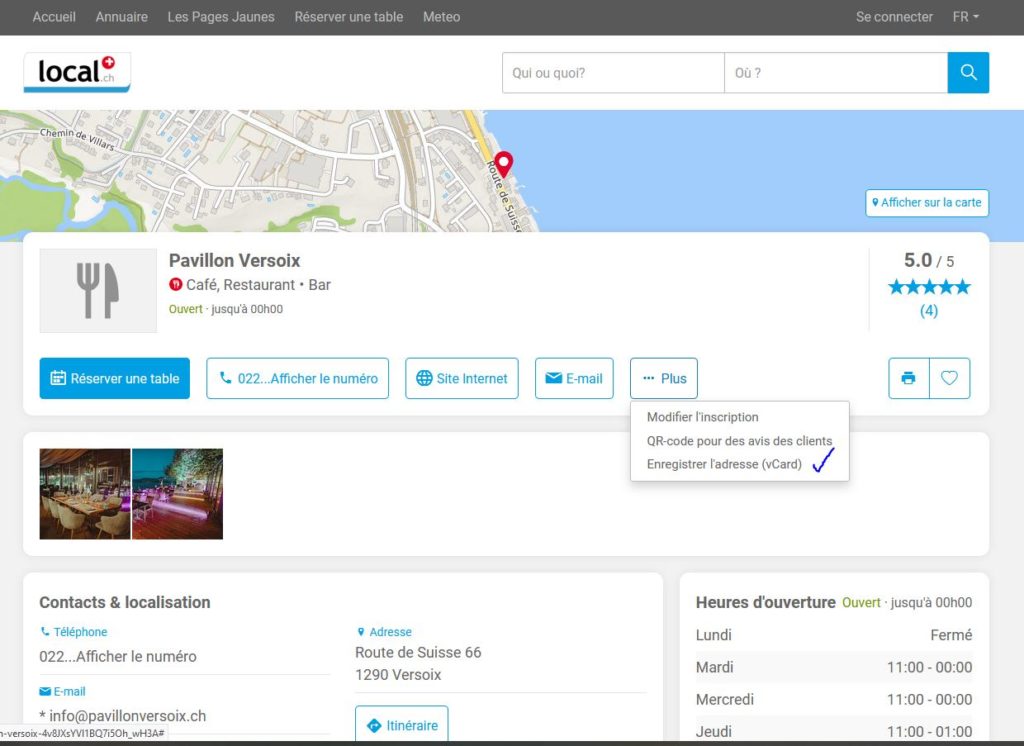Click Se connecter link

894,17
